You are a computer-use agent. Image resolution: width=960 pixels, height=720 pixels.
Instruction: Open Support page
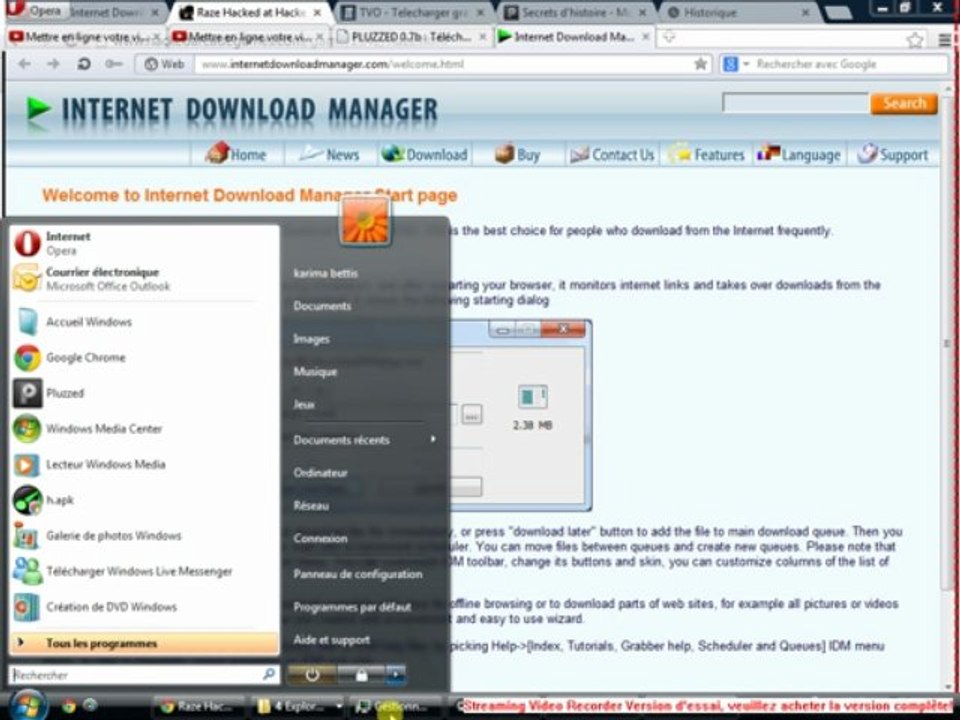893,154
